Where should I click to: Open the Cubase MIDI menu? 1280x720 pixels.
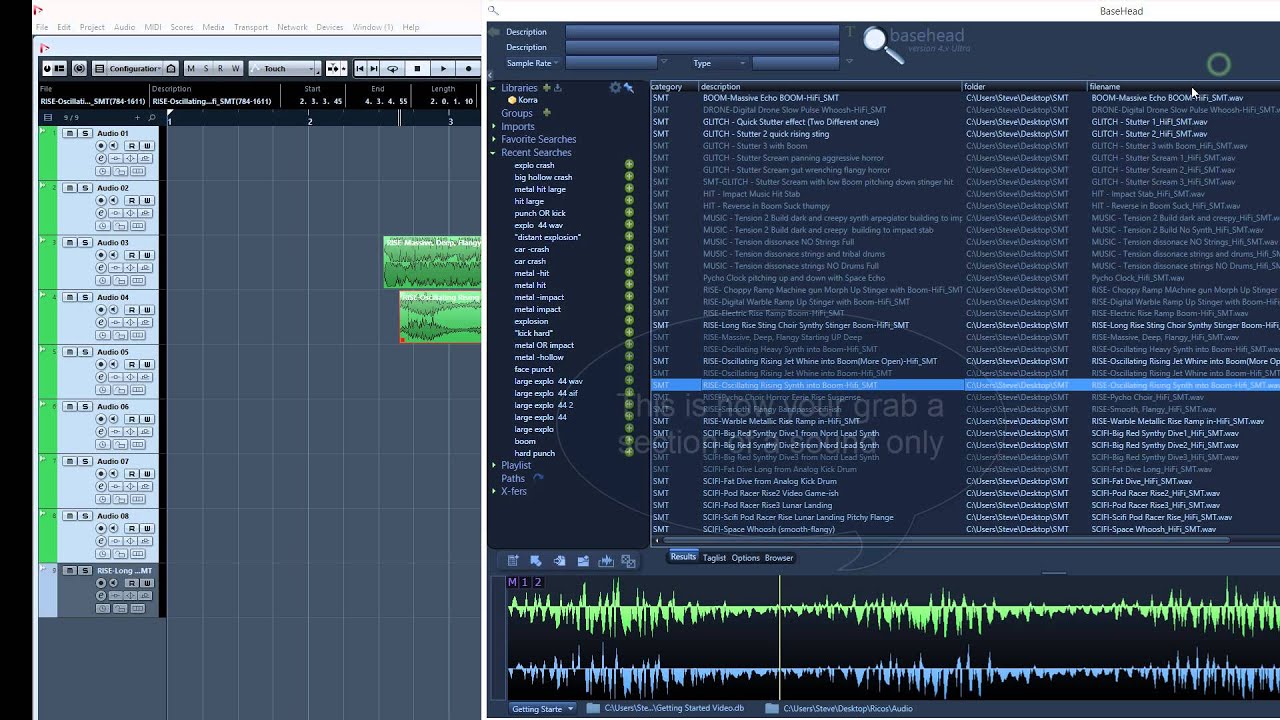(x=152, y=27)
